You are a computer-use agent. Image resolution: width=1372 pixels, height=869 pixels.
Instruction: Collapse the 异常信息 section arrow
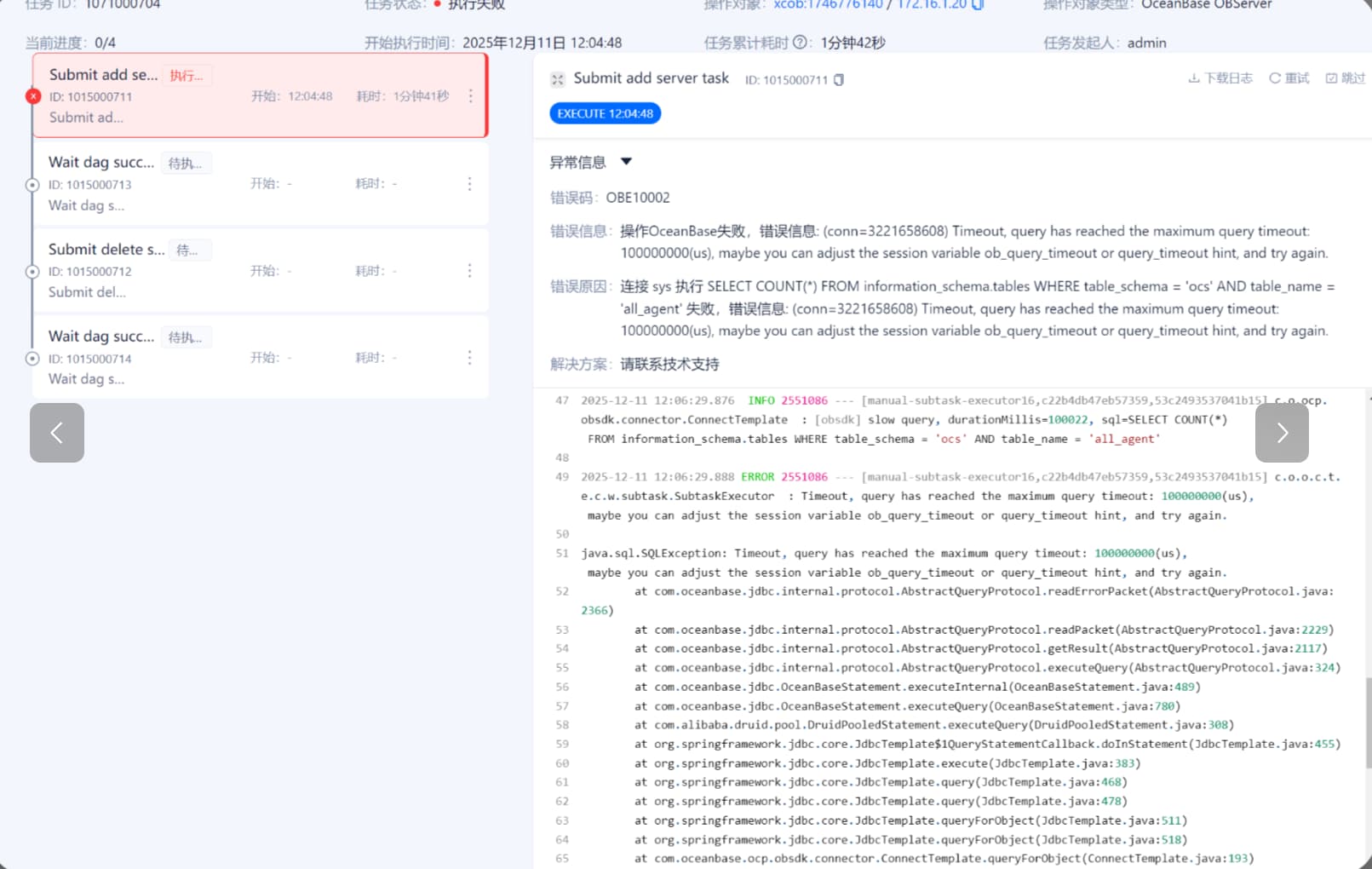point(627,162)
